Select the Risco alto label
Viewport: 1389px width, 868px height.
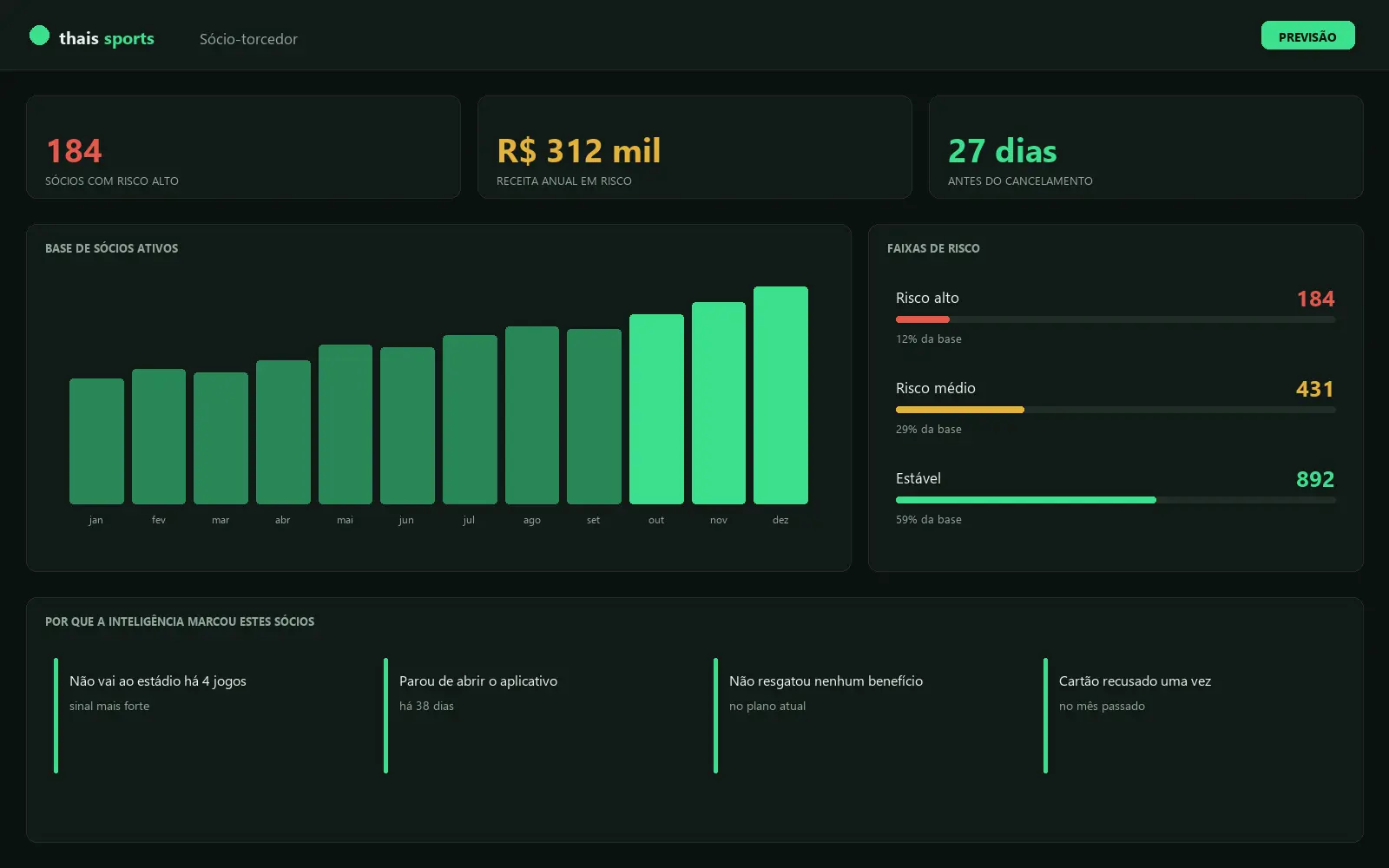927,298
